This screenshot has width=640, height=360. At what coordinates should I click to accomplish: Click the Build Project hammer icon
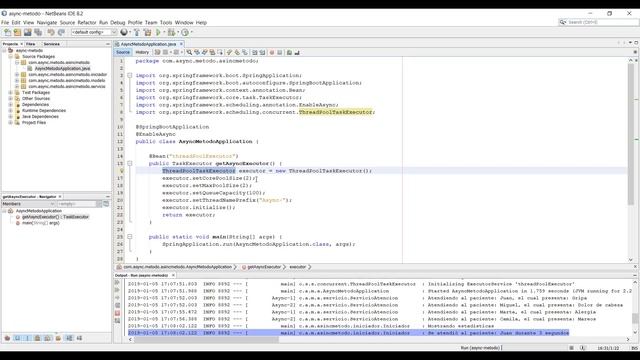(137, 32)
